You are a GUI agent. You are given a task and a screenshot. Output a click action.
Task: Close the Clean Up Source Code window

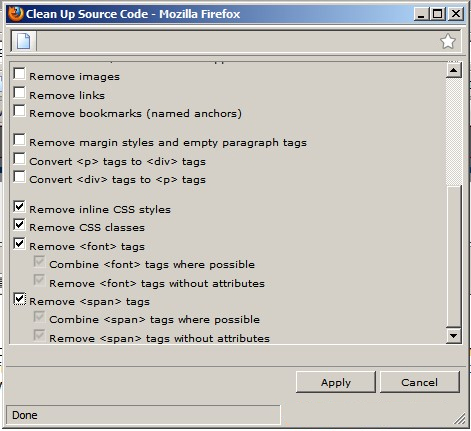455,14
